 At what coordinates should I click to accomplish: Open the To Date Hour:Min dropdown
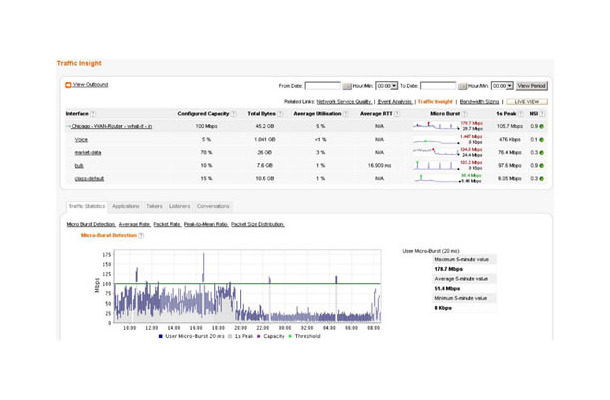click(502, 86)
